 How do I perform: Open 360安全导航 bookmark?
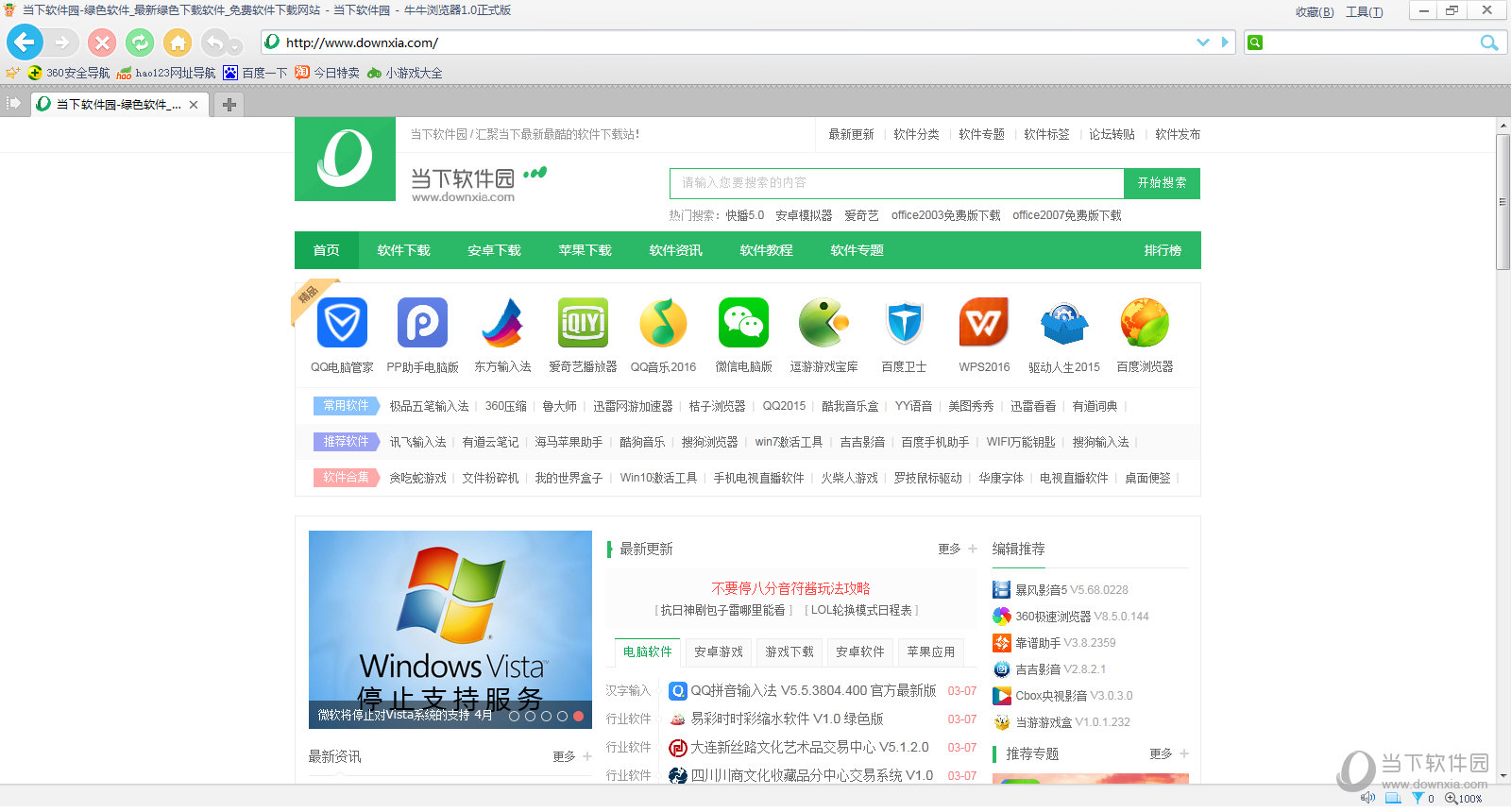pyautogui.click(x=69, y=73)
